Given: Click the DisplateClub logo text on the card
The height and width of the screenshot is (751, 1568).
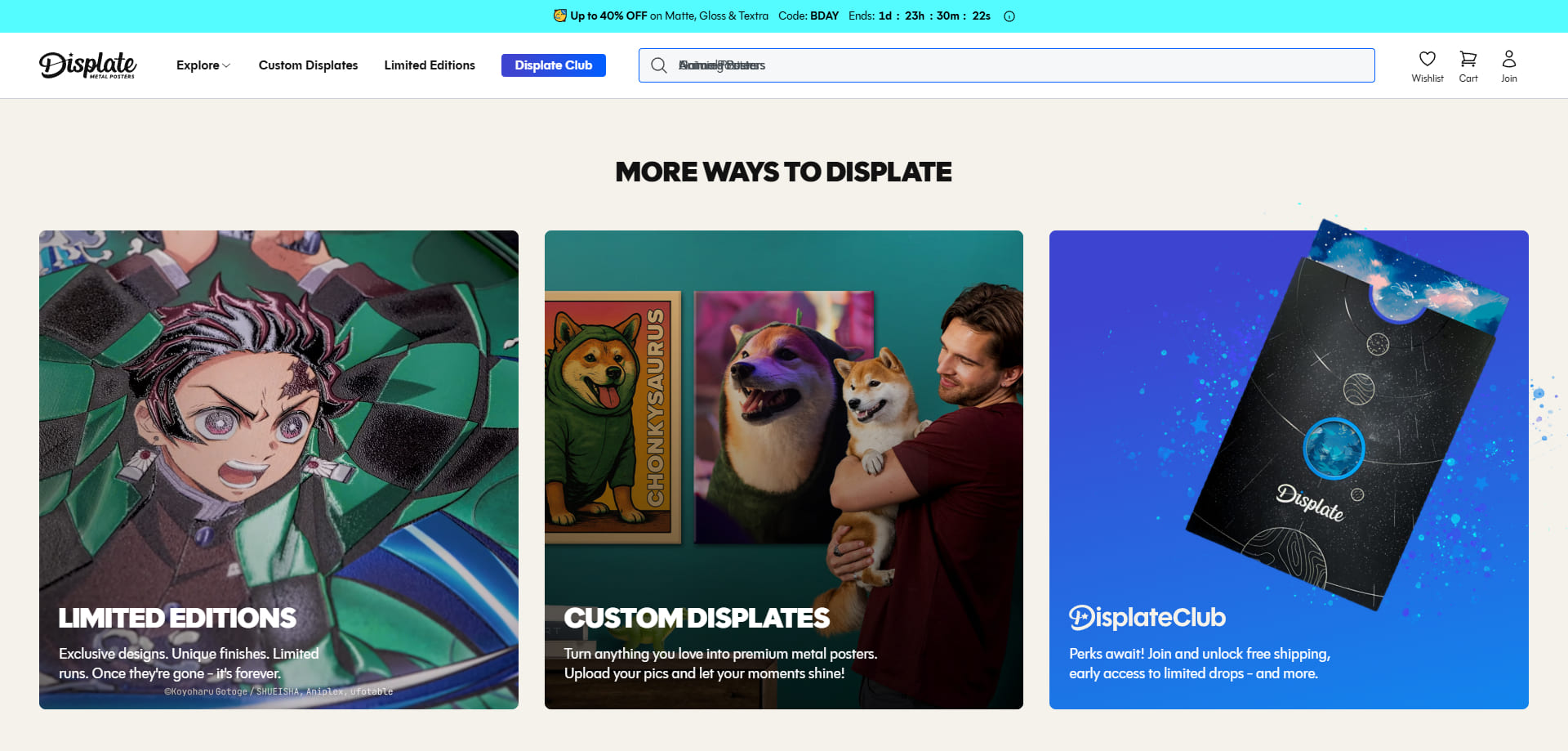Looking at the screenshot, I should 1147,618.
